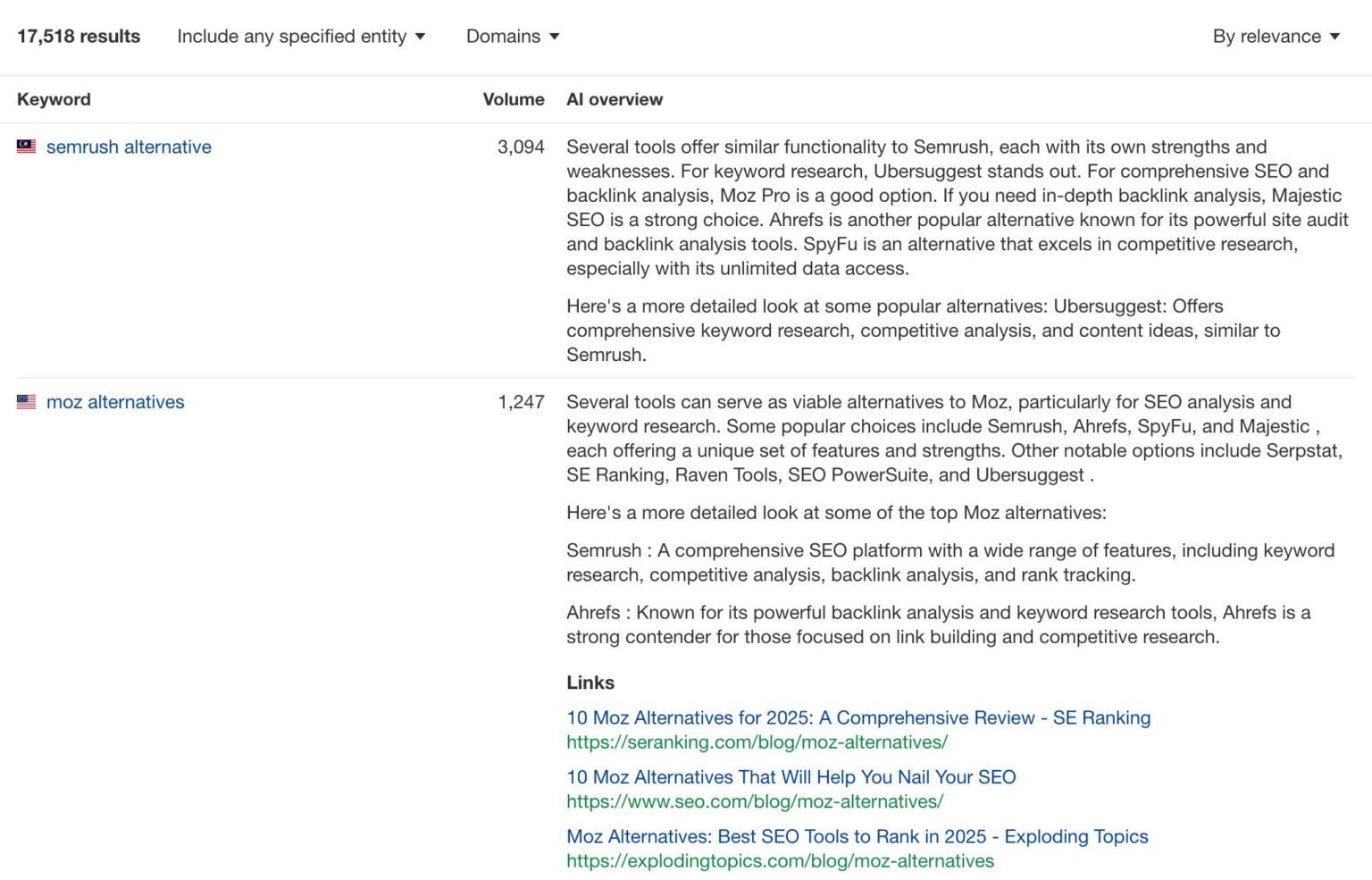This screenshot has width=1372, height=880.
Task: Expand the Domains filter dropdown
Action: tap(512, 37)
